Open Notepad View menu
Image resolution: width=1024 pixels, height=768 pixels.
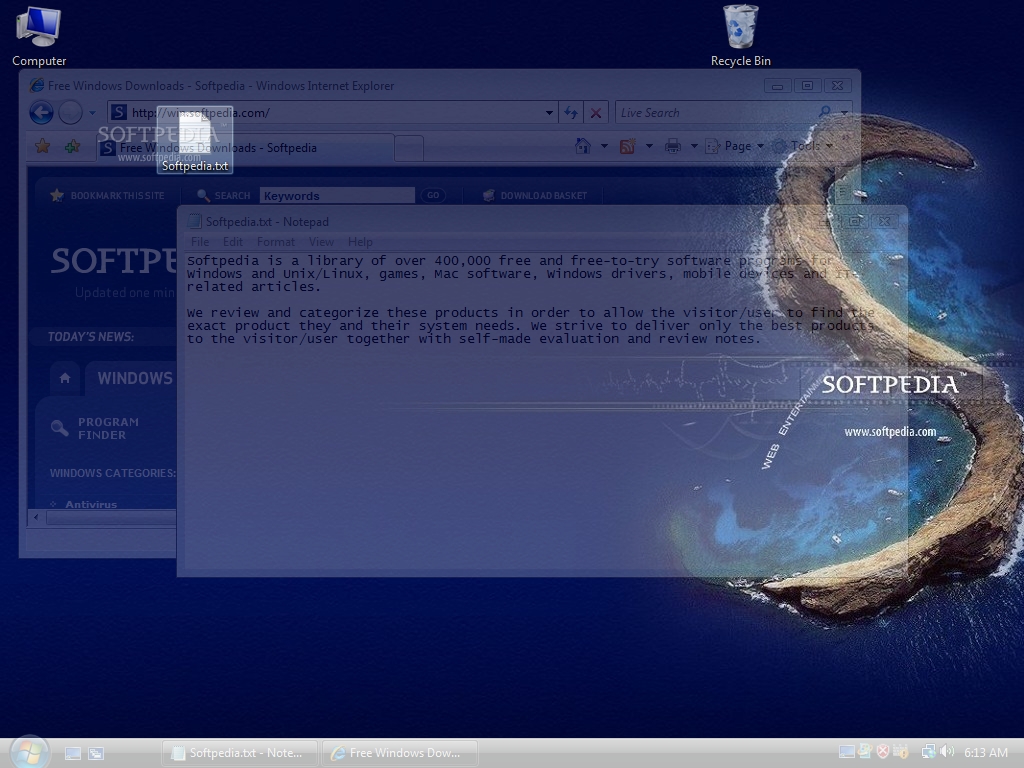[x=321, y=242]
